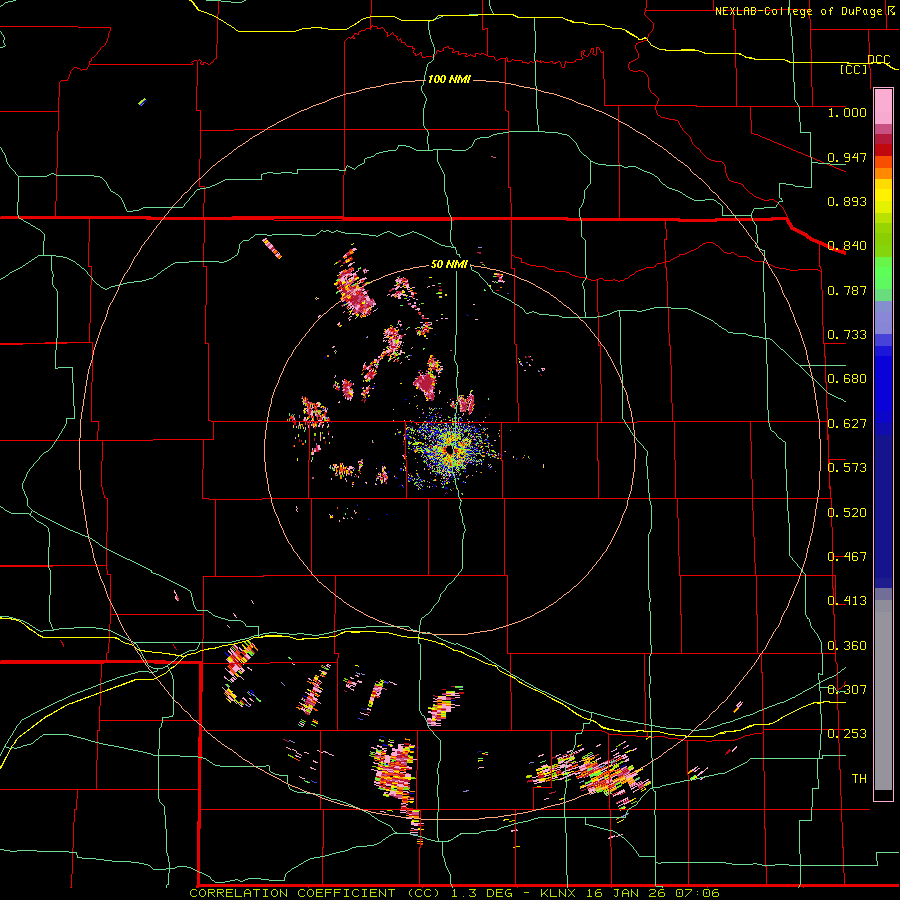Select the 0.680 legend value
Screen dimensions: 900x900
coord(847,378)
